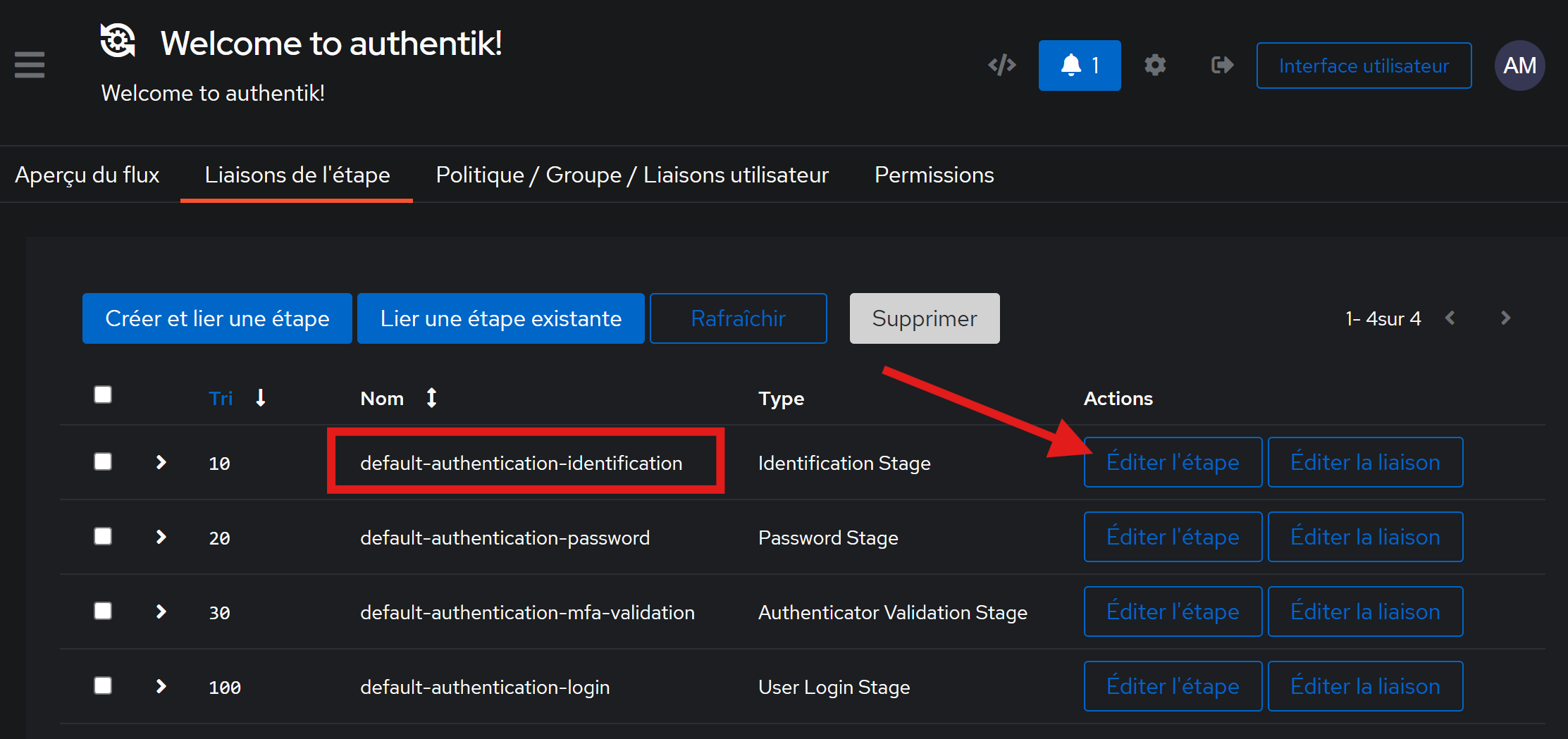
Task: Click the Supprimer button
Action: 925,318
